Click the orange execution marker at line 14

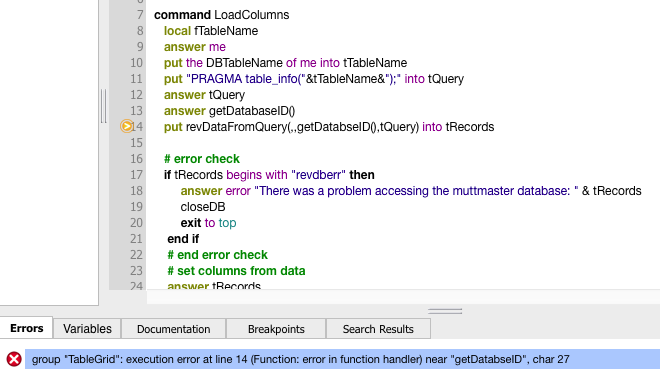point(126,126)
